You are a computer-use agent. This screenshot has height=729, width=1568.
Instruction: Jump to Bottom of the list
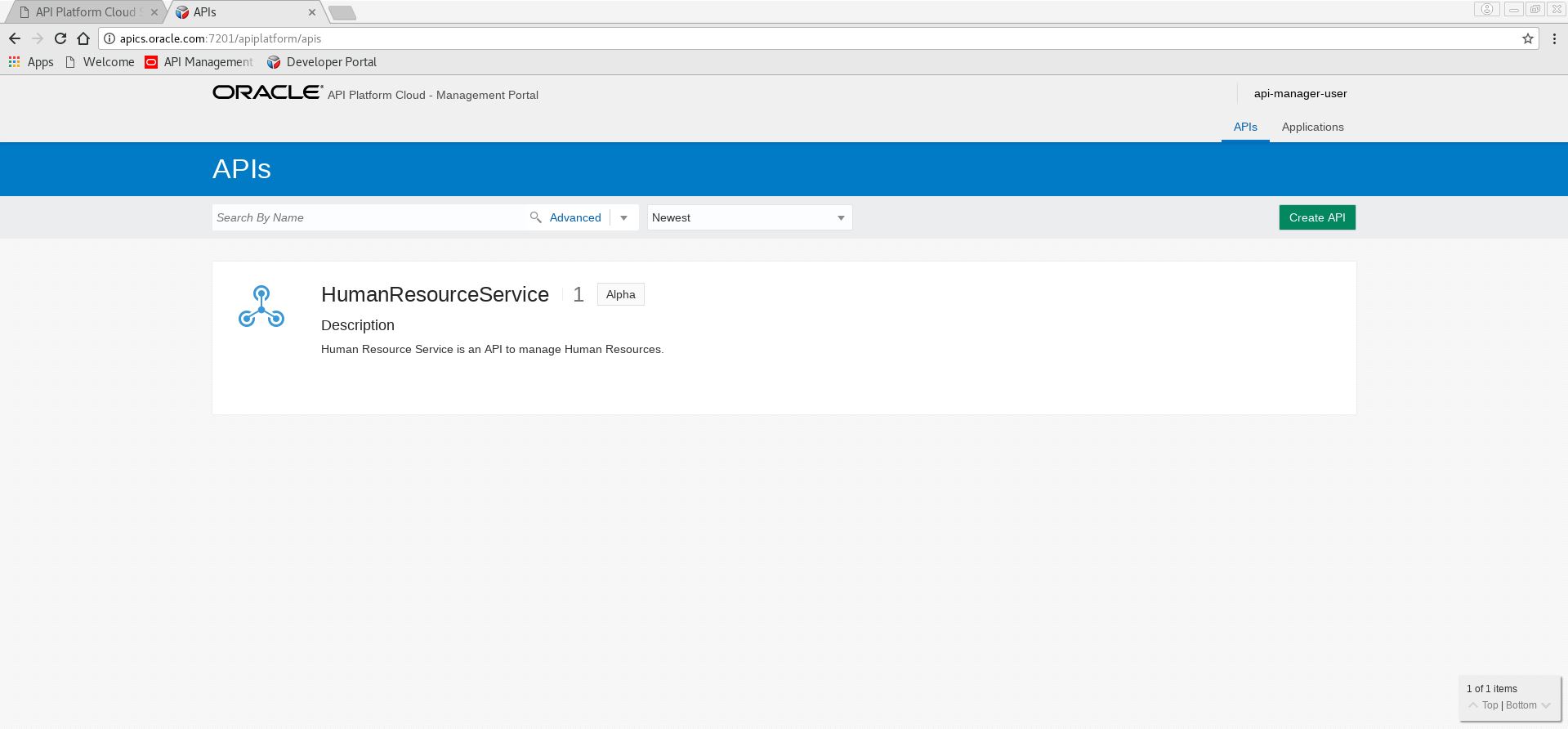(x=1521, y=705)
